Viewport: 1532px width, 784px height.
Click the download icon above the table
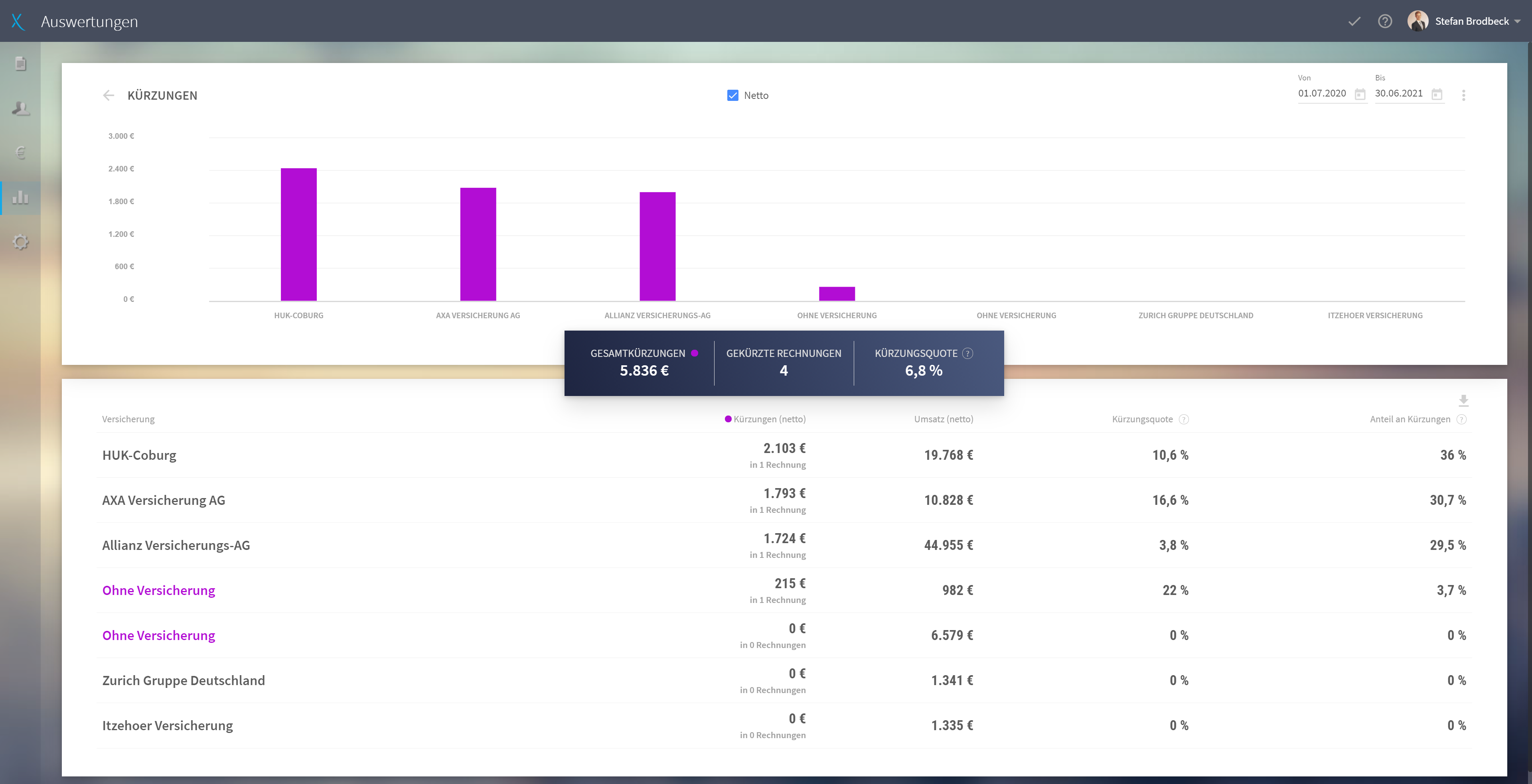[x=1464, y=401]
